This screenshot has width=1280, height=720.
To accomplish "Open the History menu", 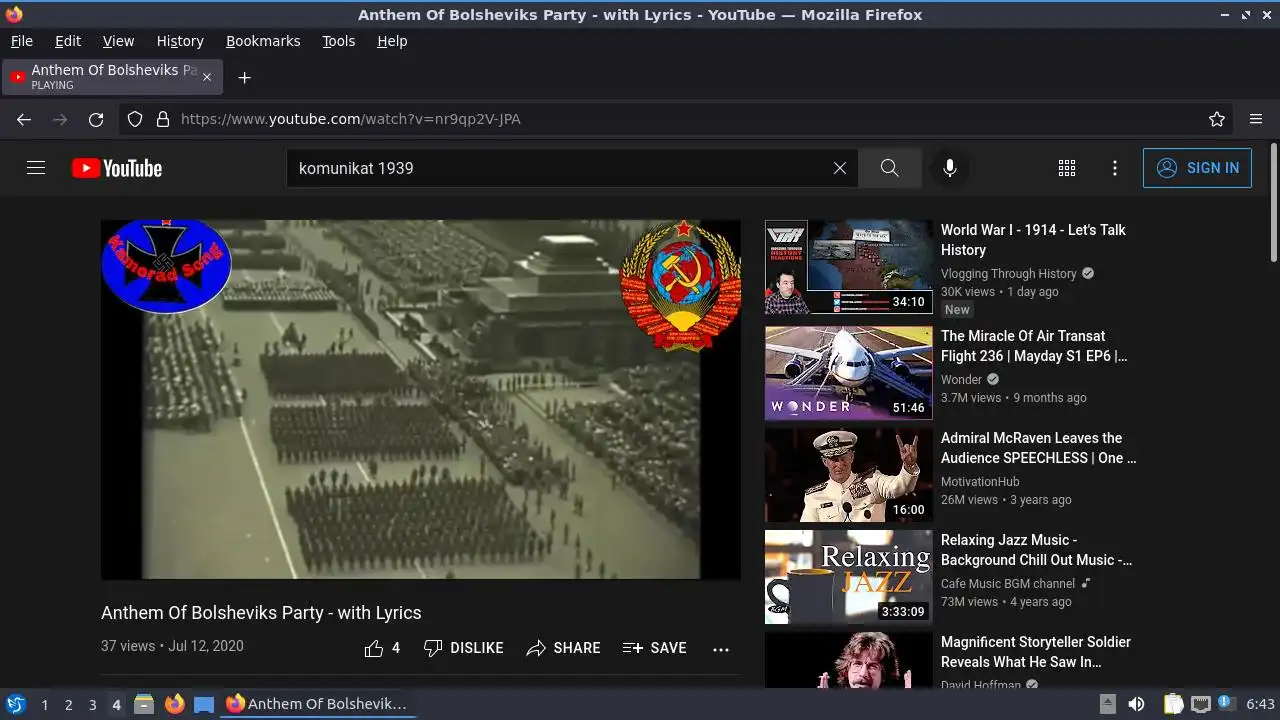I will 180,41.
